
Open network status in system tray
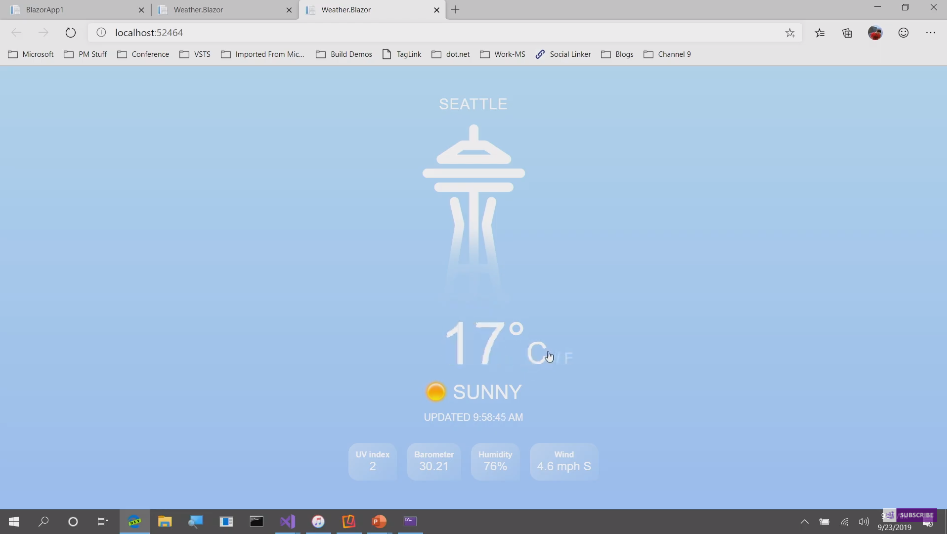(x=844, y=522)
